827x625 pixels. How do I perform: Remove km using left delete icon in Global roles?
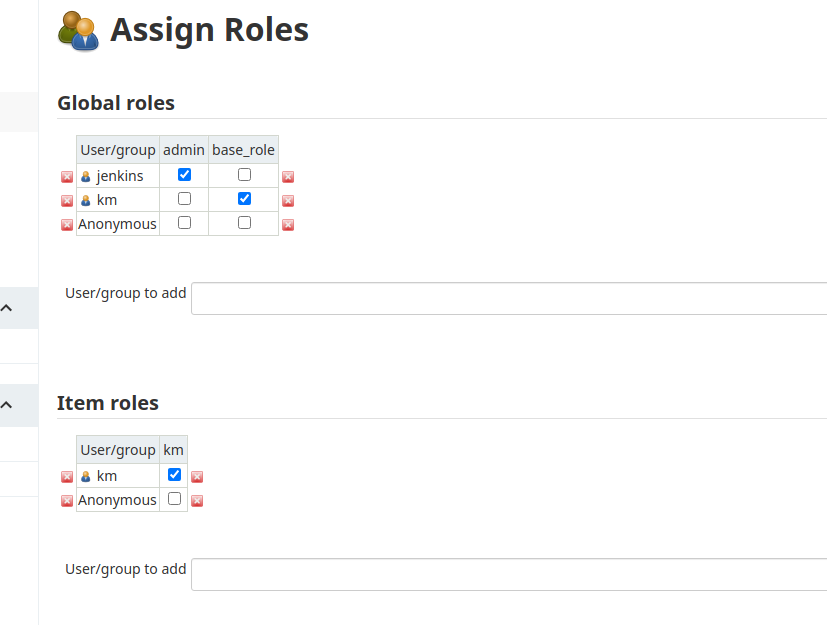(x=67, y=201)
